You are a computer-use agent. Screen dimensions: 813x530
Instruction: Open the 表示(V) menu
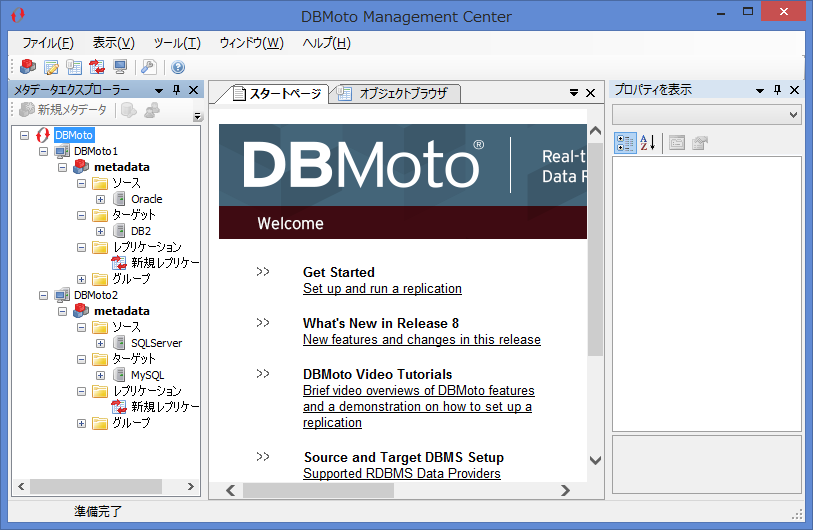[114, 43]
